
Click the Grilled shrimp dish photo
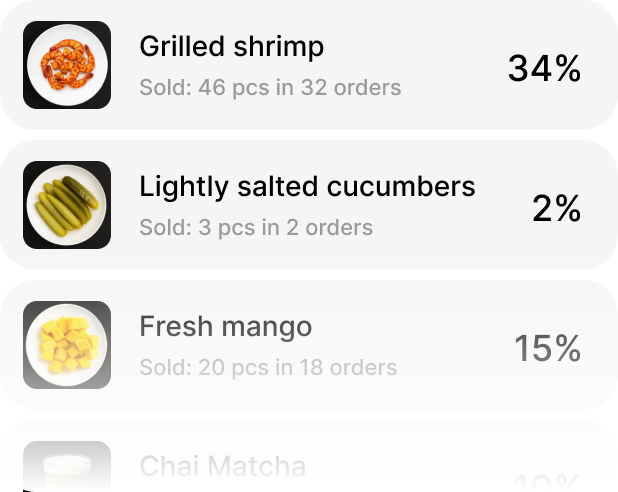pos(67,65)
